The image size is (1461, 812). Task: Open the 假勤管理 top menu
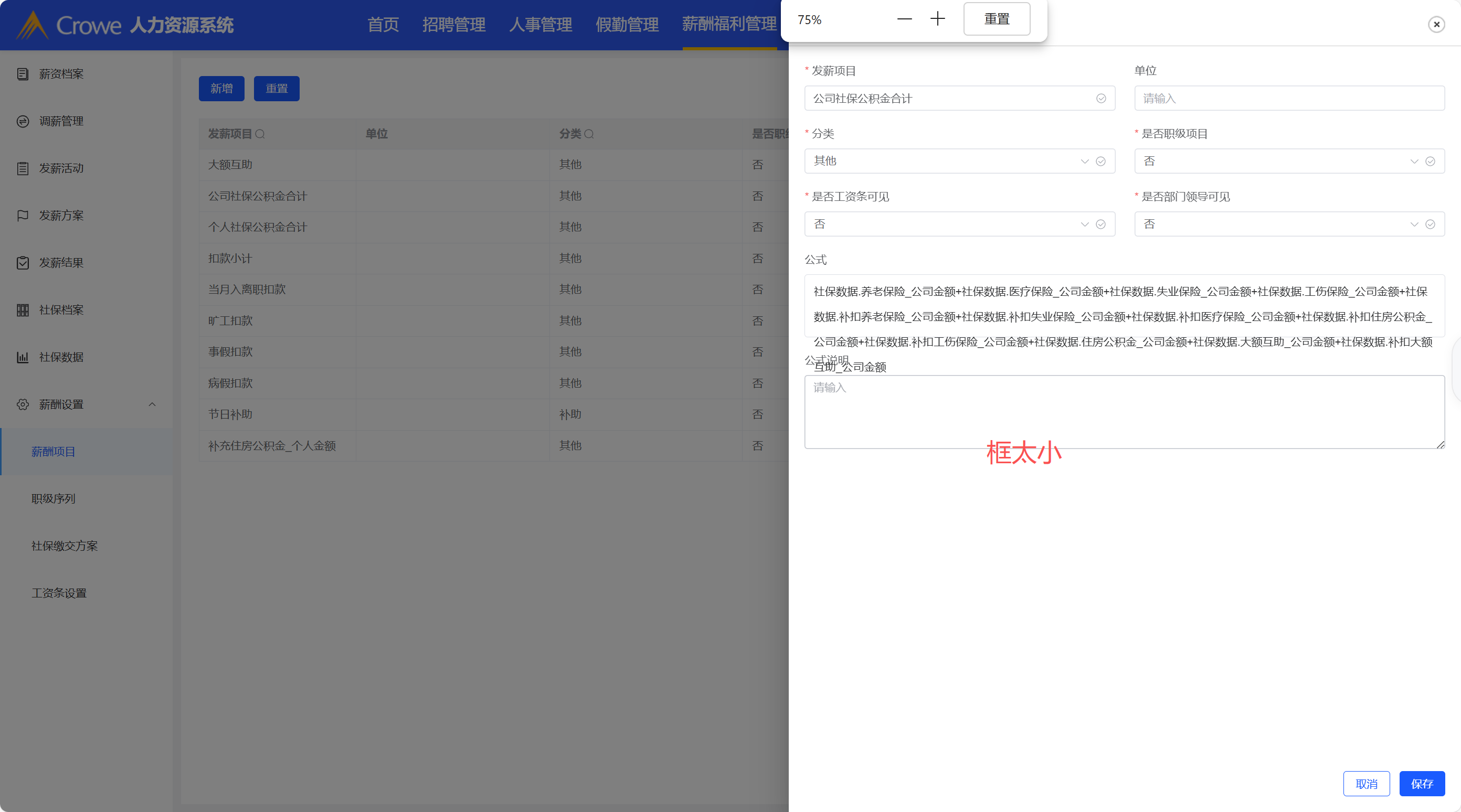(x=627, y=24)
